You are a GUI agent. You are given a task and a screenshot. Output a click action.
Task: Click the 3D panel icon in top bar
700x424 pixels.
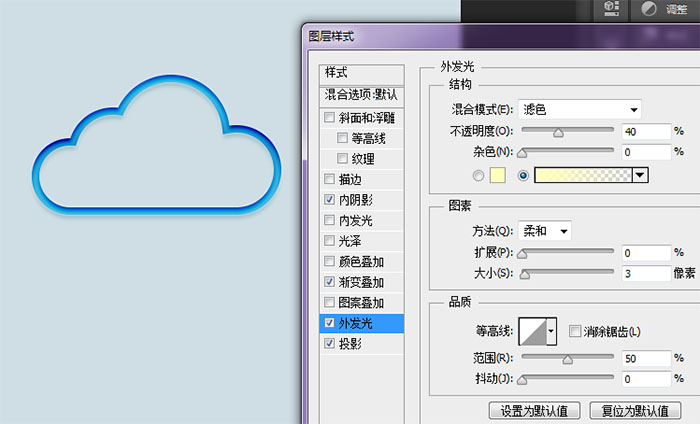point(611,8)
